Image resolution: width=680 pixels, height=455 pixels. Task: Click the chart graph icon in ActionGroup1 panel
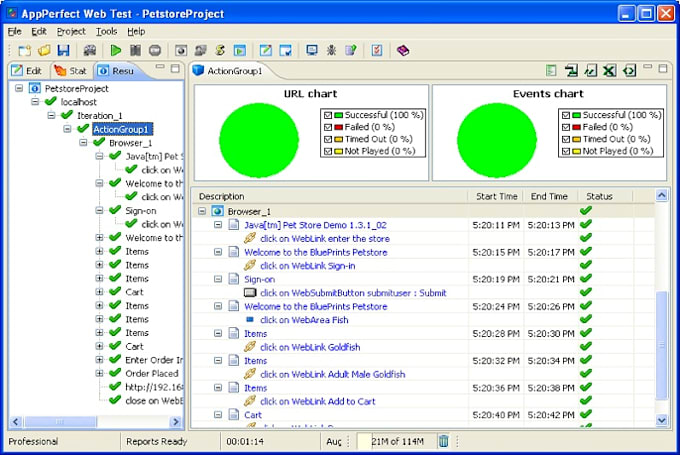[591, 70]
